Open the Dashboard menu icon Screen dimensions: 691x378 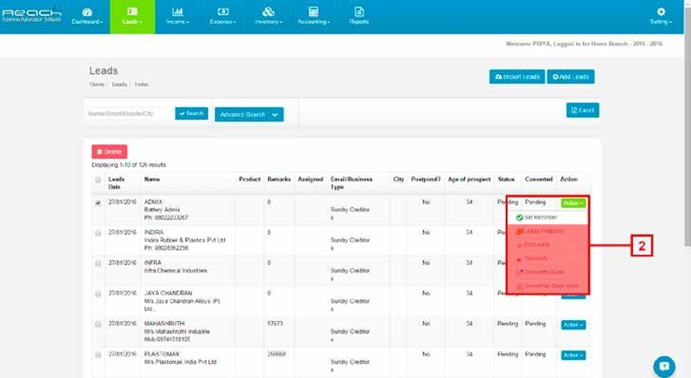pyautogui.click(x=87, y=12)
